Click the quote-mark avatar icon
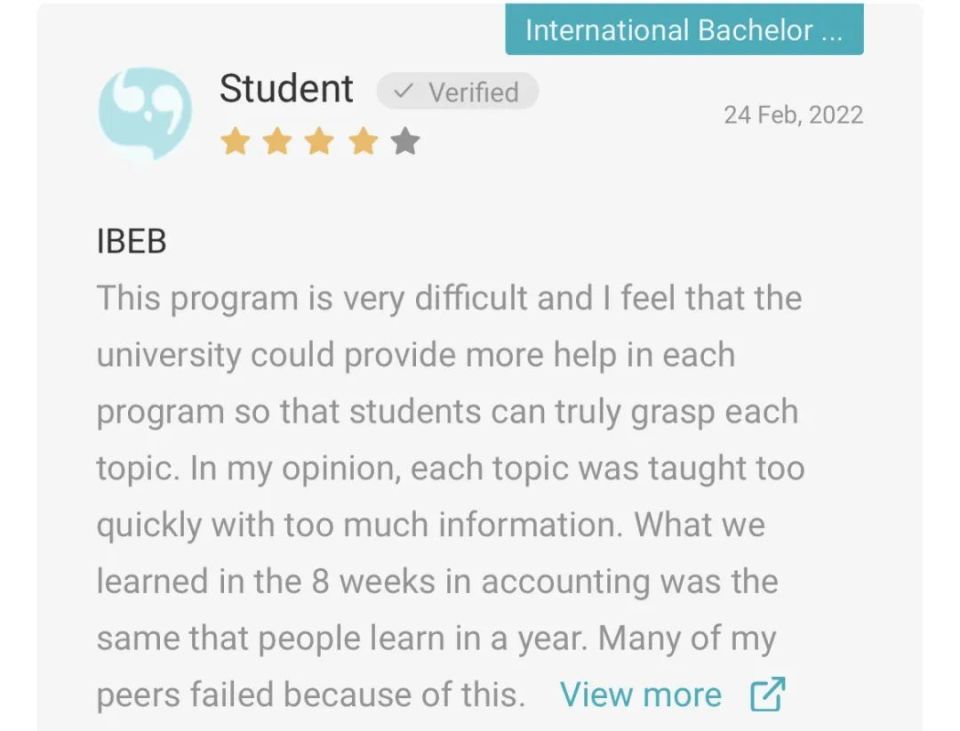The width and height of the screenshot is (960, 731). [x=145, y=113]
